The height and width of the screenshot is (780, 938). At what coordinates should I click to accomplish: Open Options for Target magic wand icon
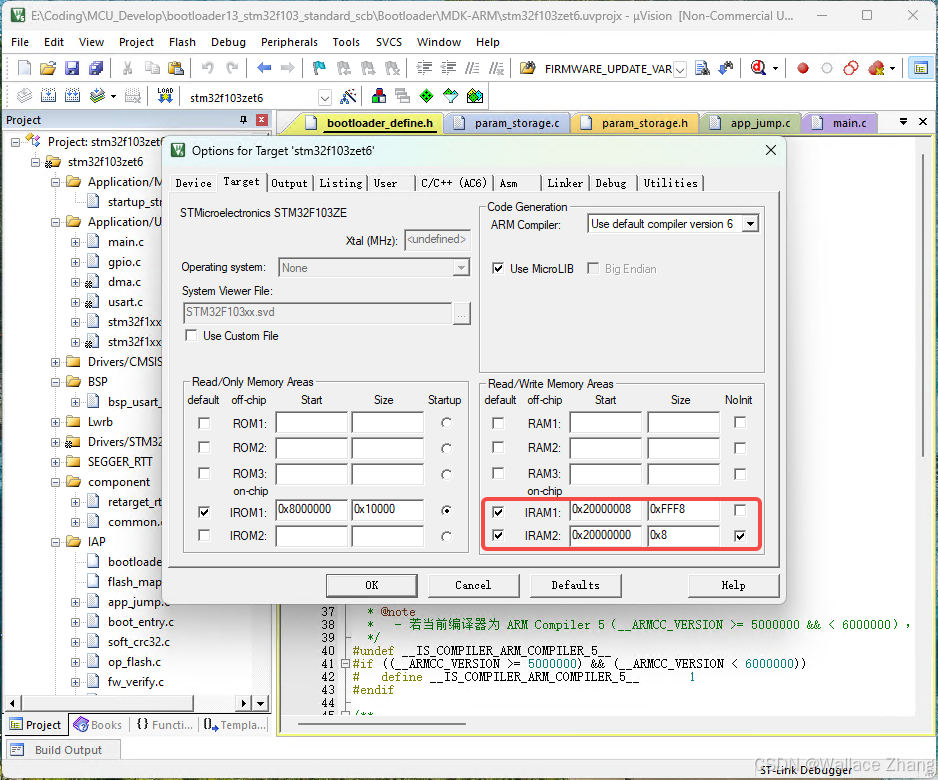pos(348,96)
